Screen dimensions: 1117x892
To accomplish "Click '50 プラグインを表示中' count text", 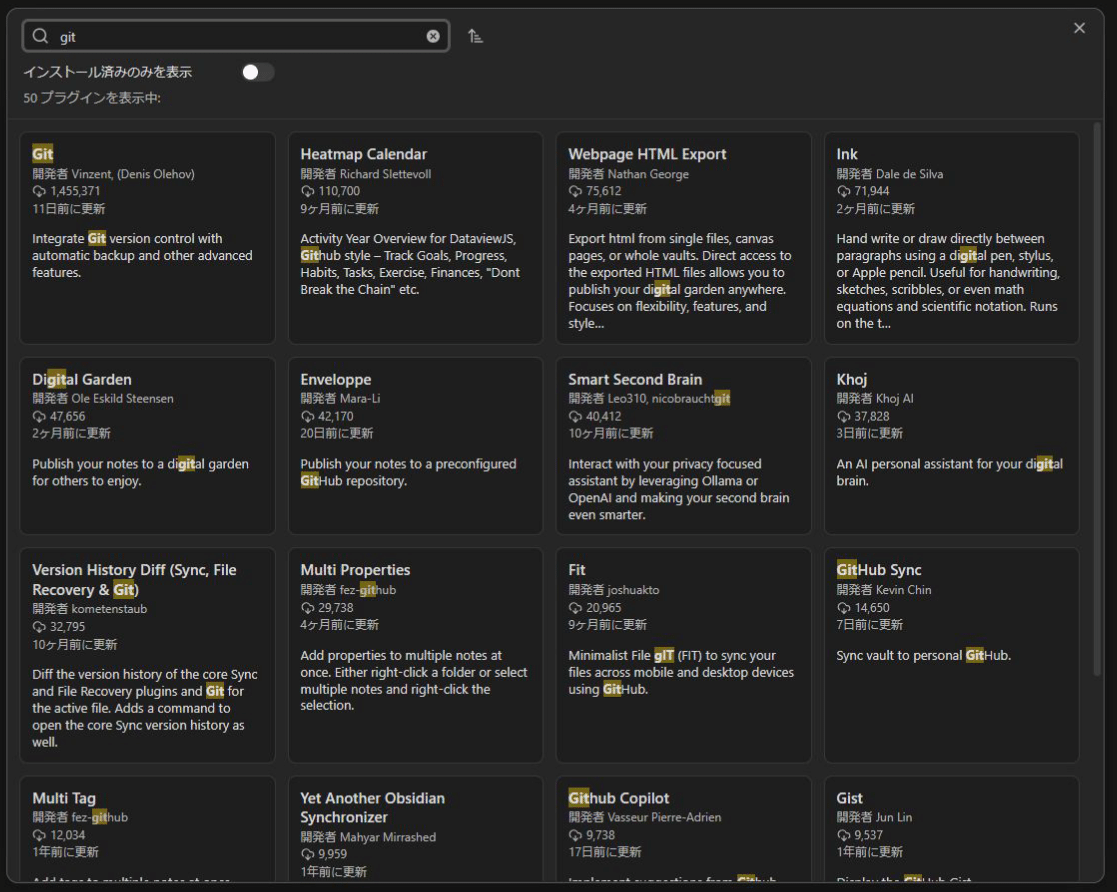I will (x=92, y=98).
